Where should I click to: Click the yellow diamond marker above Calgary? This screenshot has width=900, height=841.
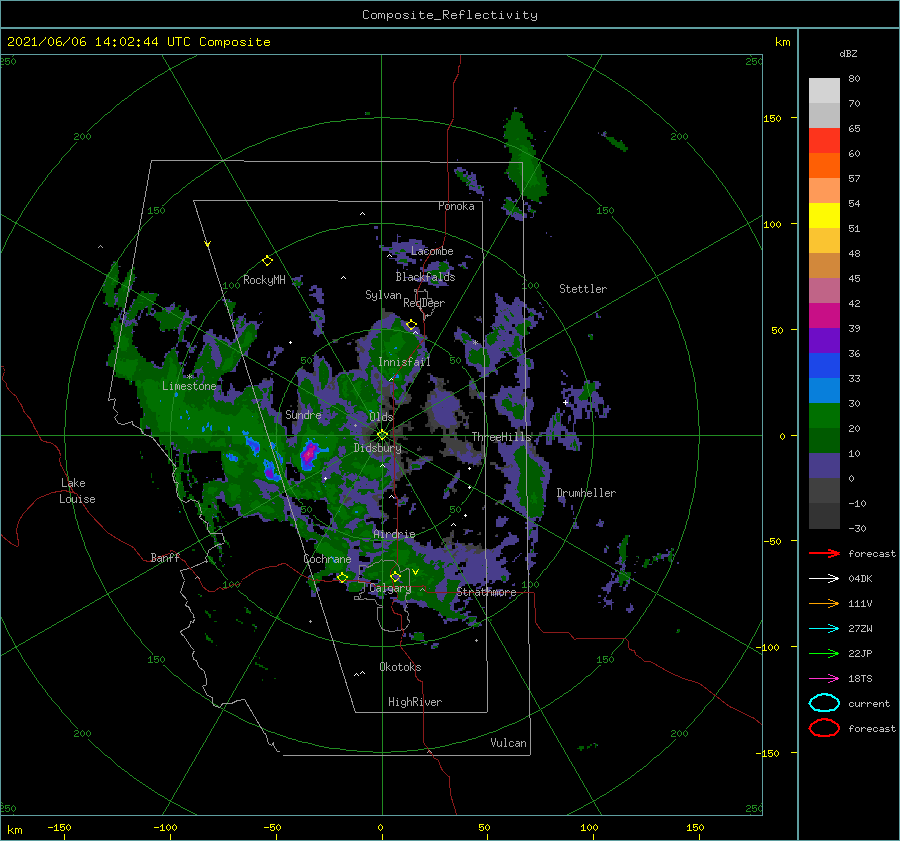pyautogui.click(x=395, y=576)
